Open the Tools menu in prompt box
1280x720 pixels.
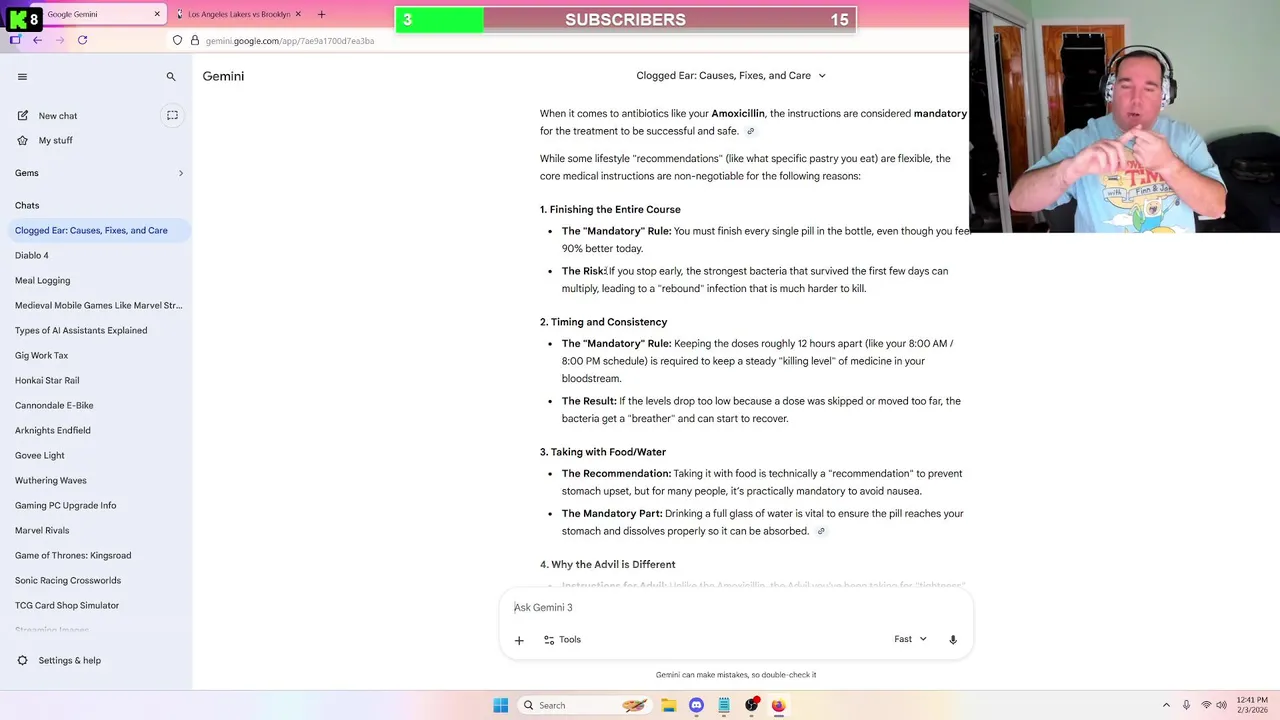pyautogui.click(x=562, y=640)
